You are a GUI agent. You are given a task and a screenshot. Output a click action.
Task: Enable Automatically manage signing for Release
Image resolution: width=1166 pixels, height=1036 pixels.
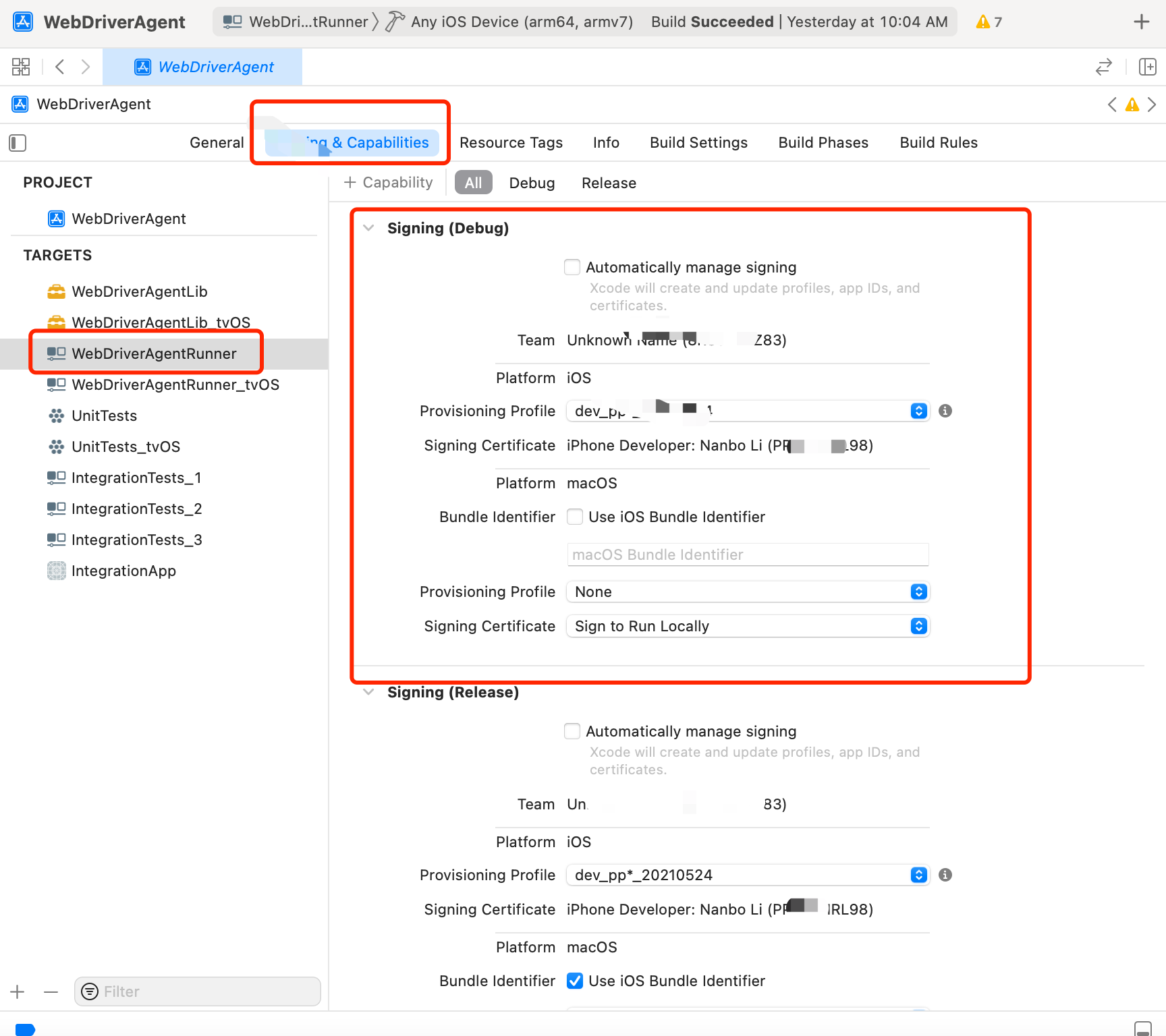(x=572, y=731)
